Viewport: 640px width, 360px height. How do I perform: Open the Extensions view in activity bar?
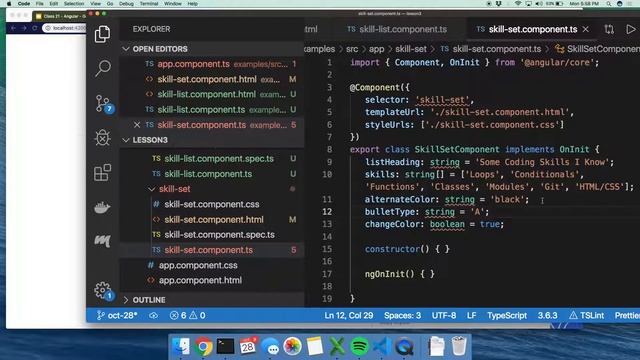tap(102, 173)
